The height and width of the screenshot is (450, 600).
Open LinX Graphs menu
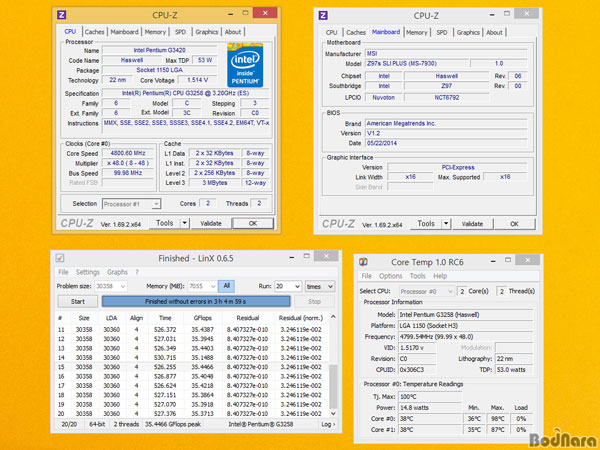point(117,272)
